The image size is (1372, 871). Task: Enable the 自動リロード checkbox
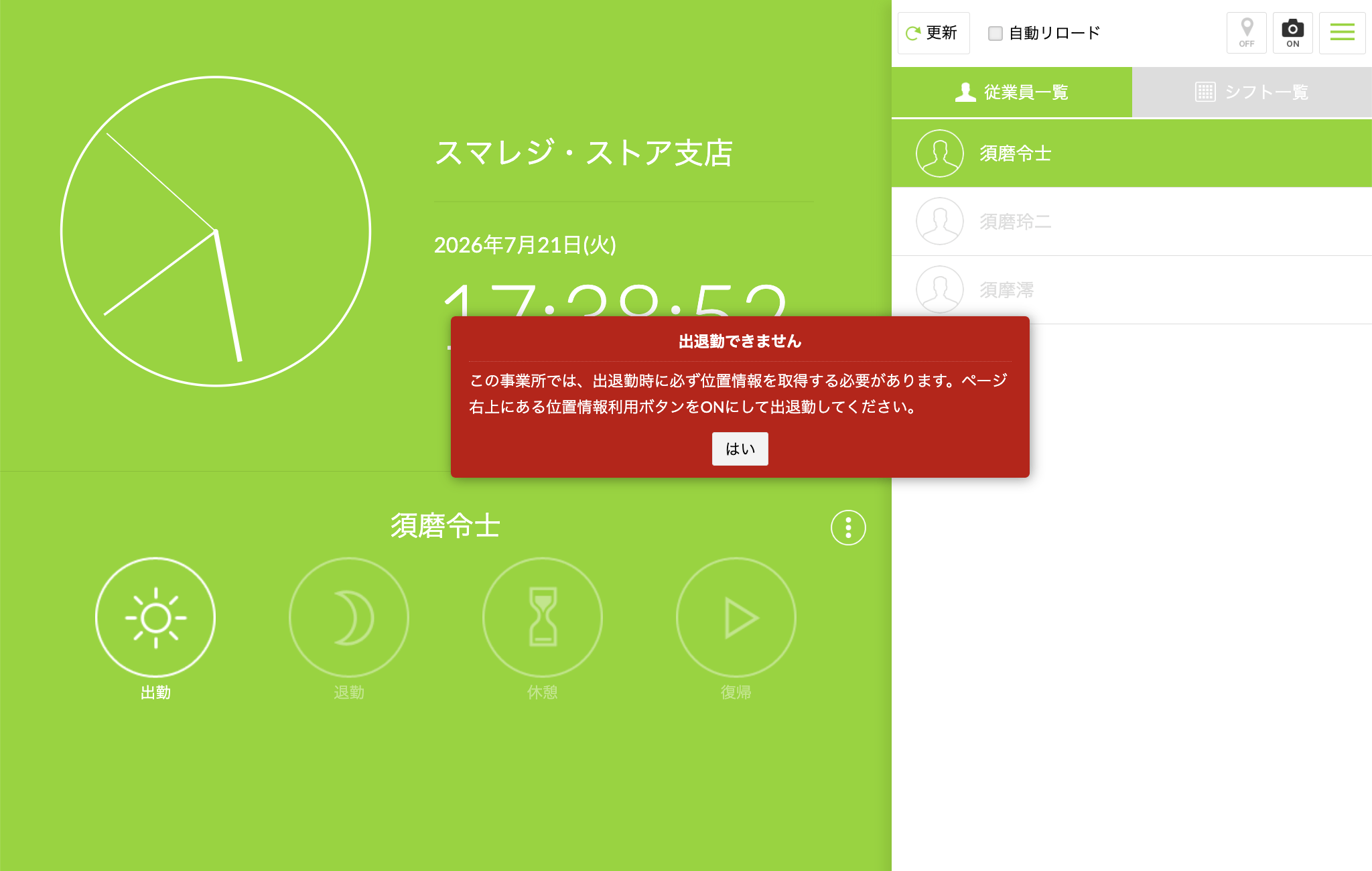tap(996, 33)
